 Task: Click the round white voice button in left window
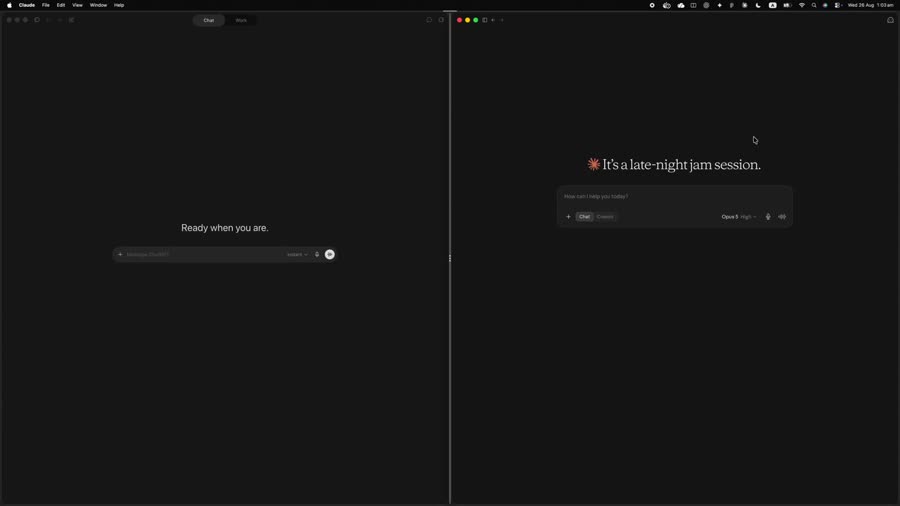pyautogui.click(x=329, y=254)
